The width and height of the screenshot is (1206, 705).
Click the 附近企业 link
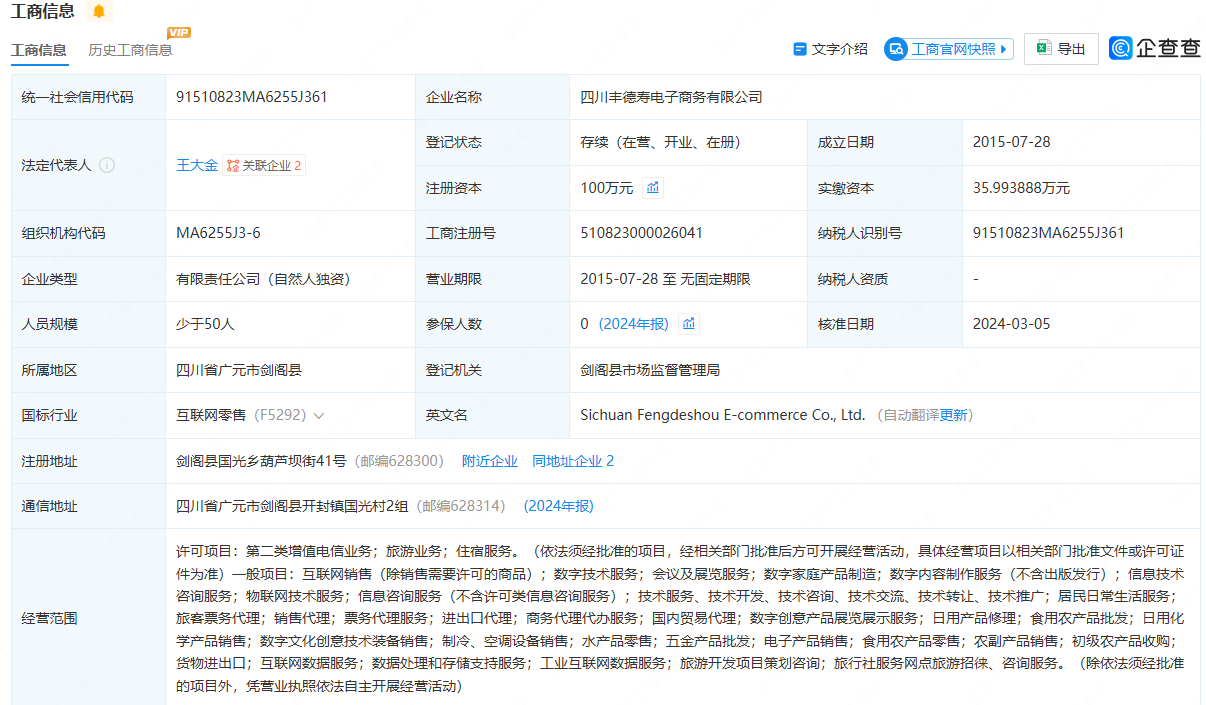[490, 461]
